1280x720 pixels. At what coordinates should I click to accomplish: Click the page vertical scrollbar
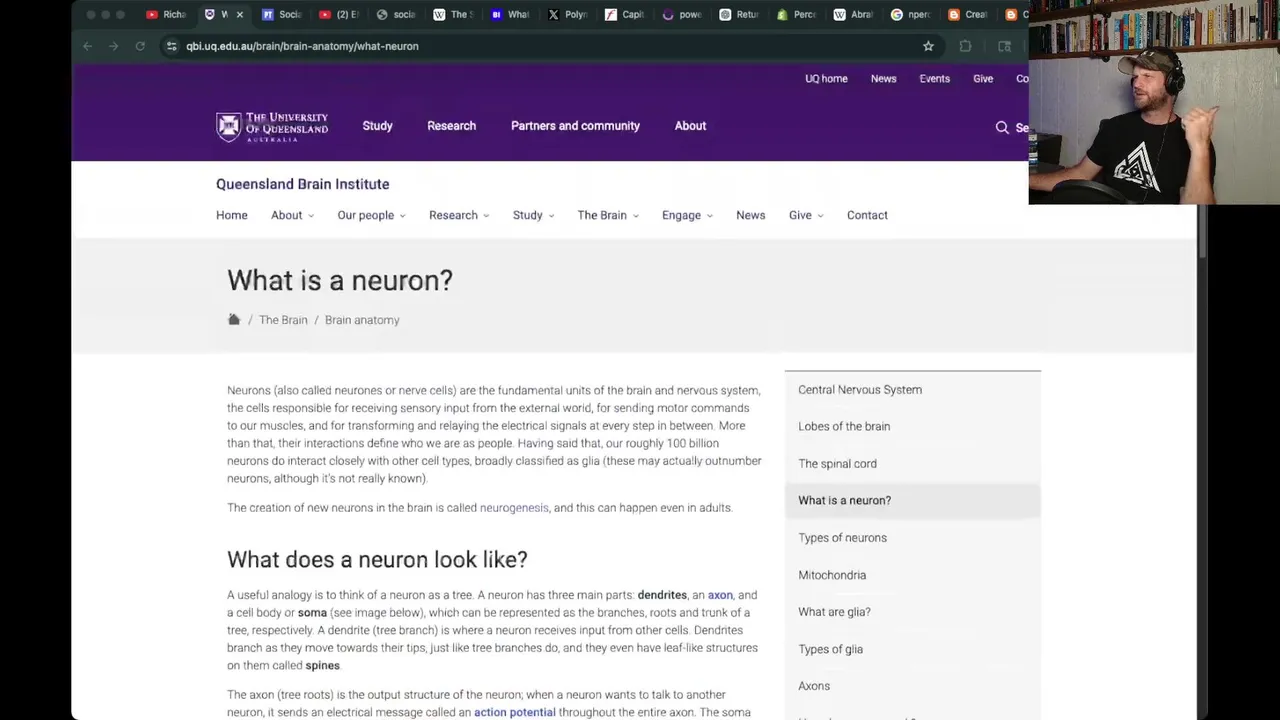(1203, 232)
